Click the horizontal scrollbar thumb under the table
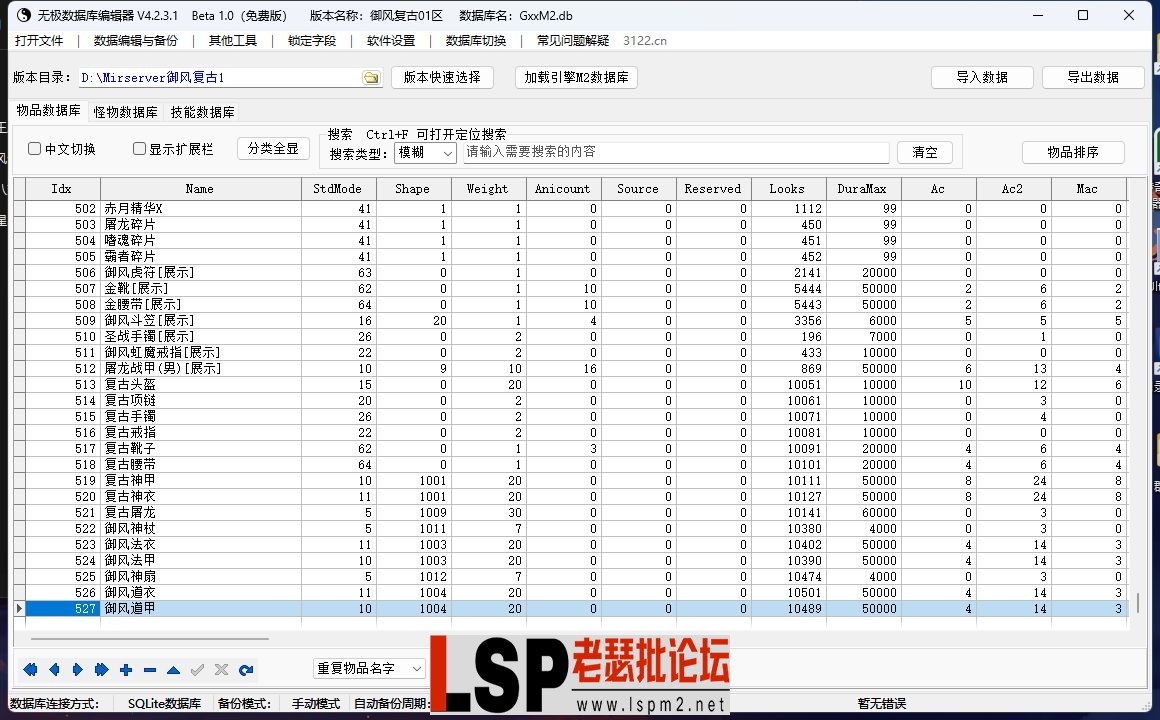 point(149,638)
